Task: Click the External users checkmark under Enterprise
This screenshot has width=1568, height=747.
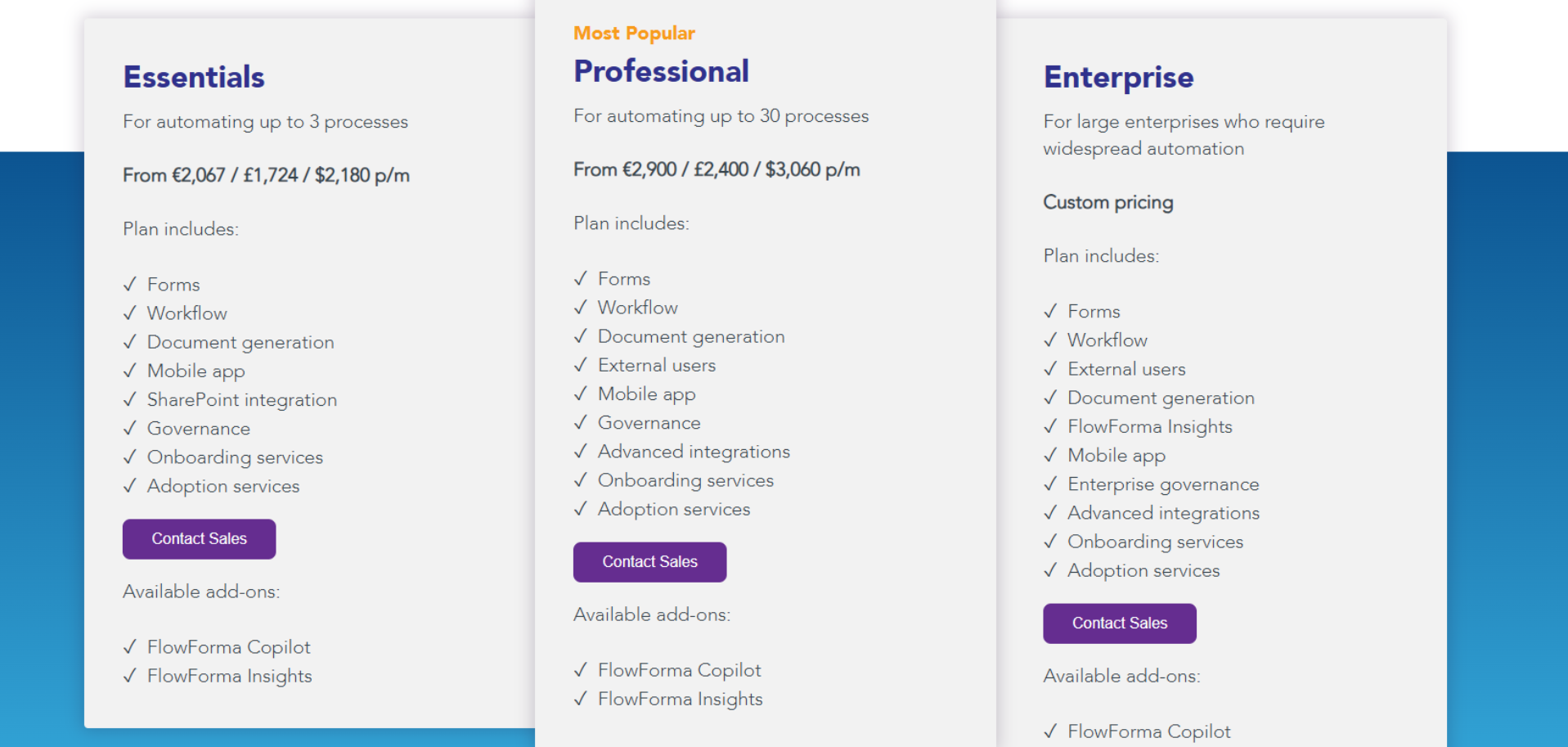Action: click(1052, 369)
